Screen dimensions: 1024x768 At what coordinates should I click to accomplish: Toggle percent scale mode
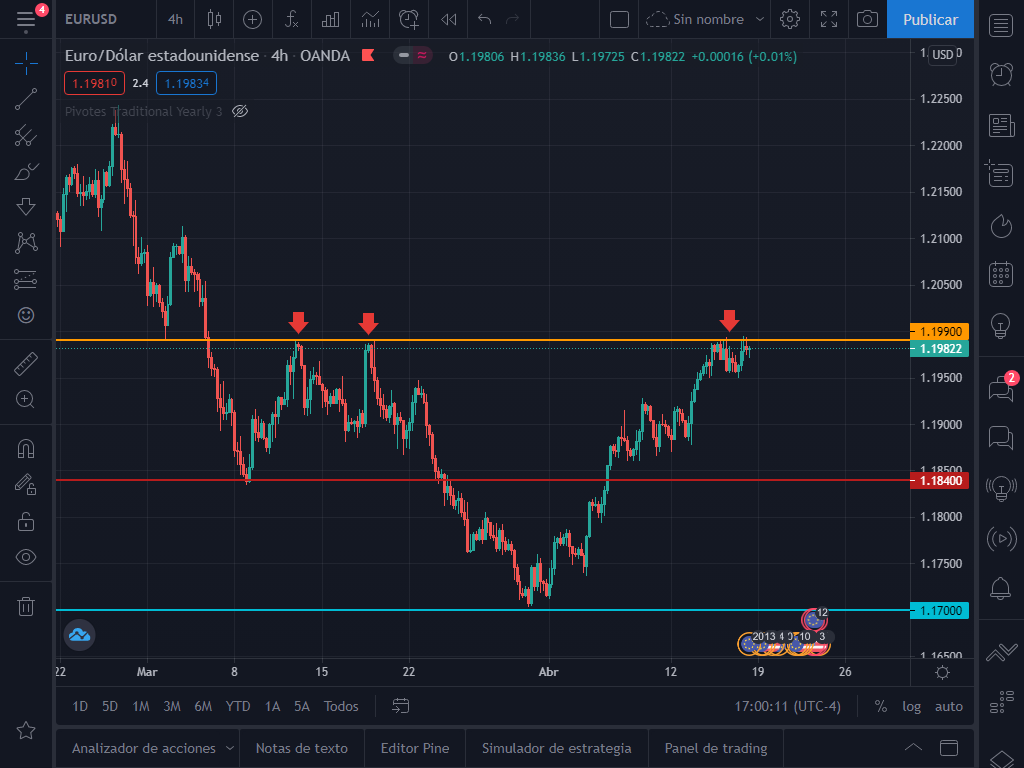pos(880,707)
